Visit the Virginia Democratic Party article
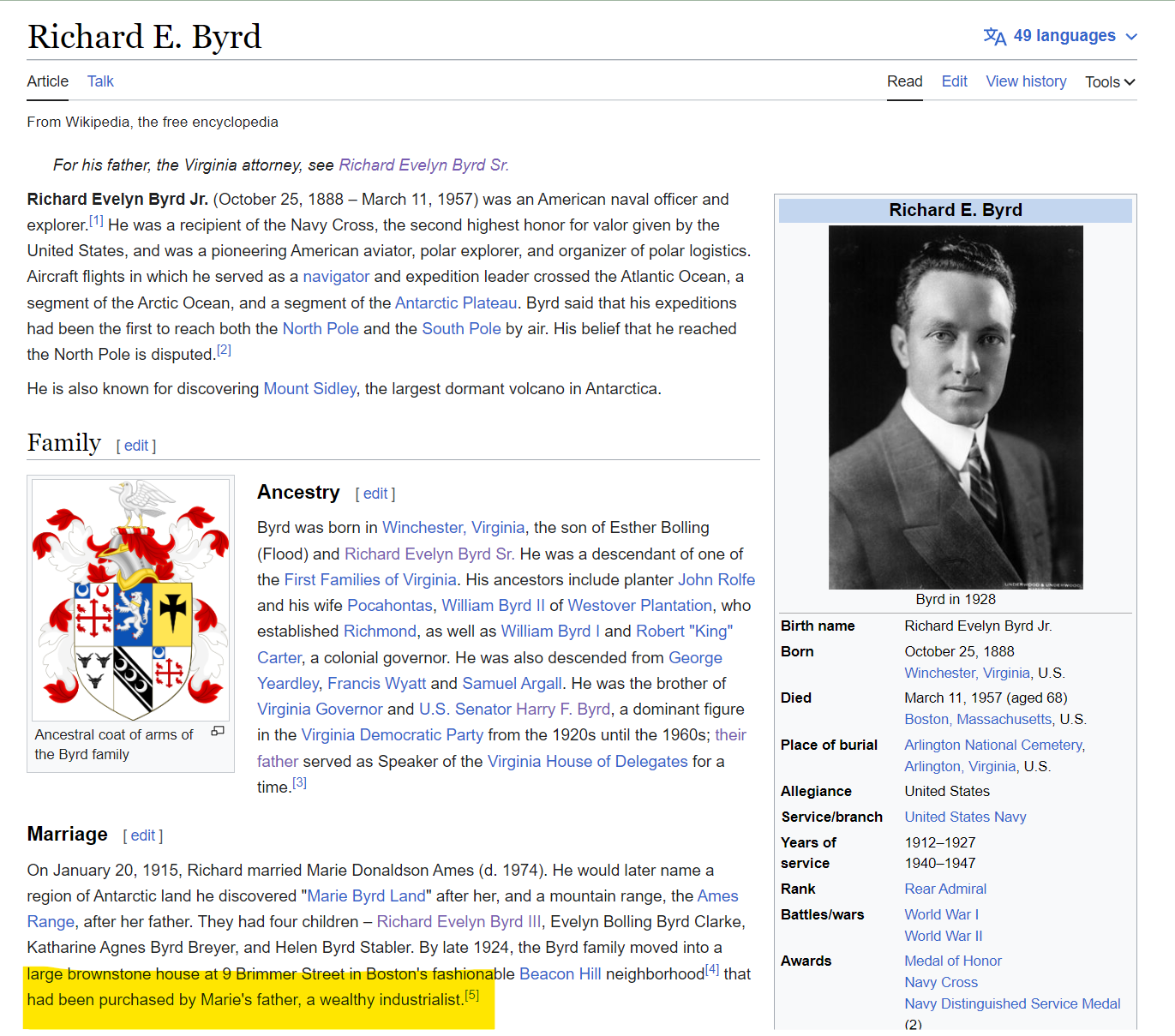 pos(393,735)
